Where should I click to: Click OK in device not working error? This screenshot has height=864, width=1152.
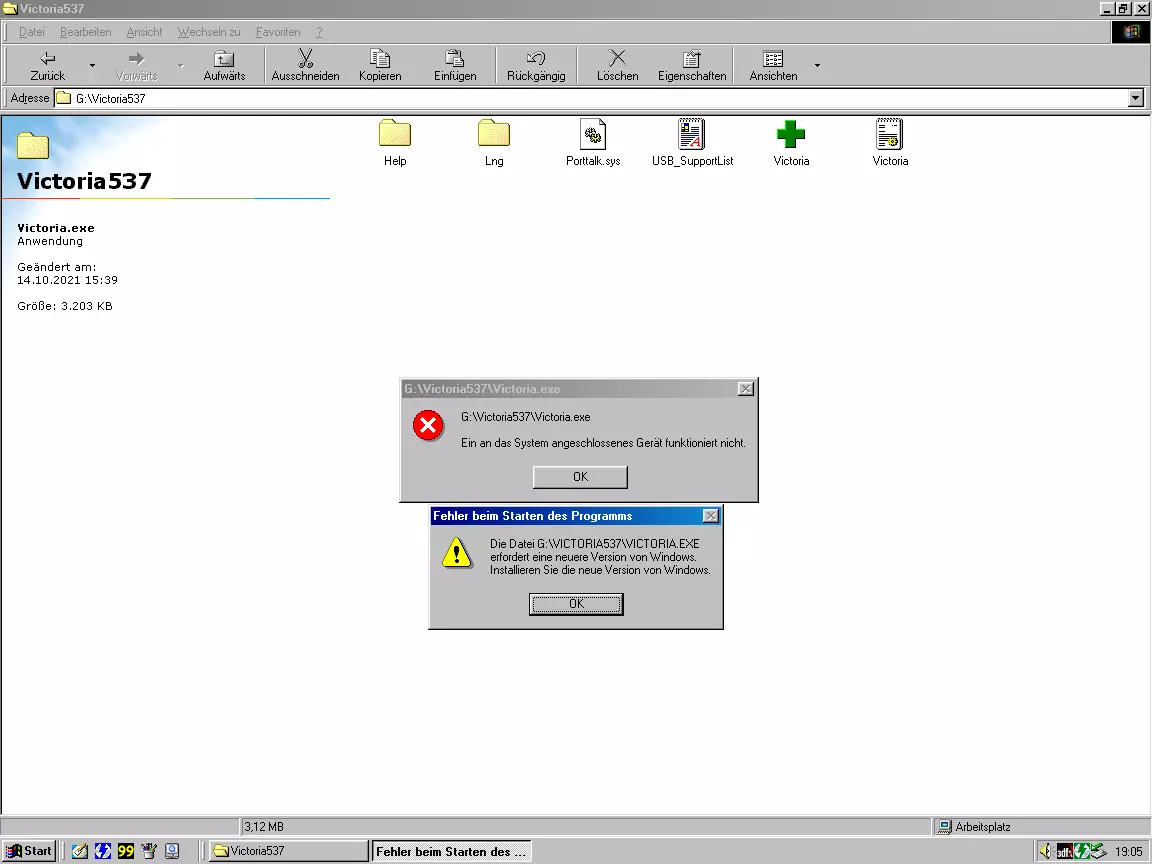pos(580,477)
